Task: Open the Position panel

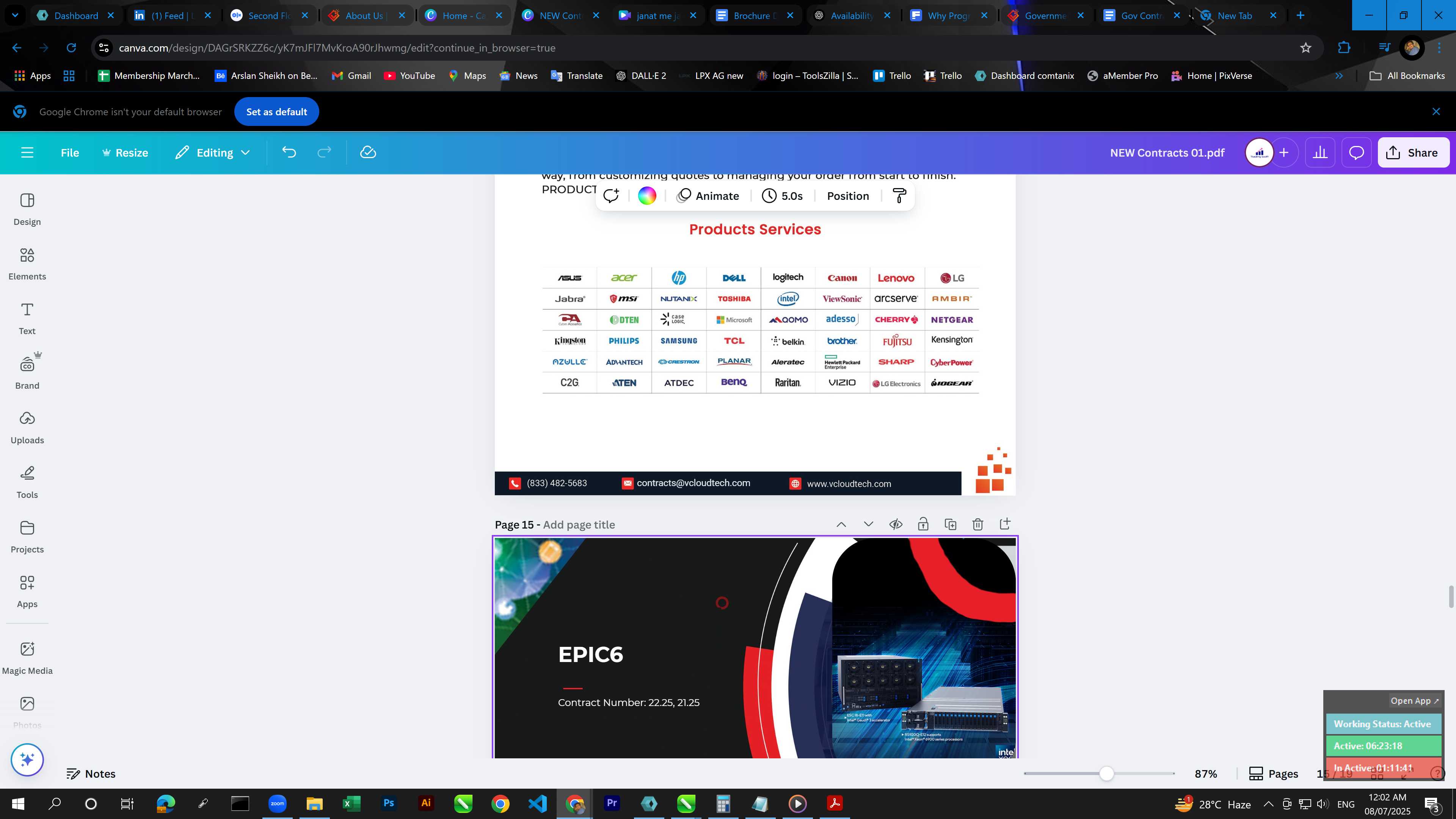Action: click(848, 196)
